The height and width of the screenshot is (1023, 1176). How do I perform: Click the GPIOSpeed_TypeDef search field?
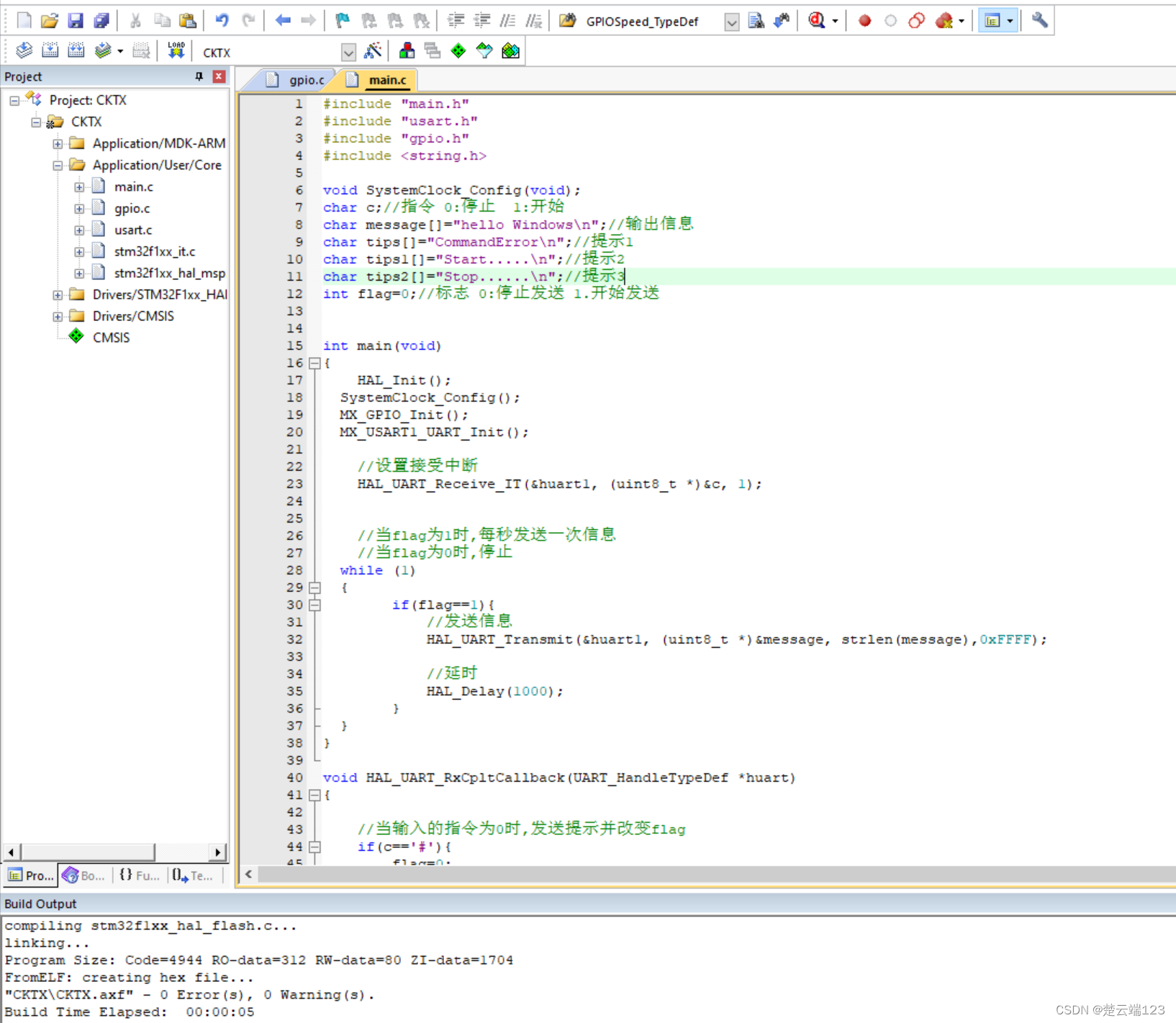[651, 22]
